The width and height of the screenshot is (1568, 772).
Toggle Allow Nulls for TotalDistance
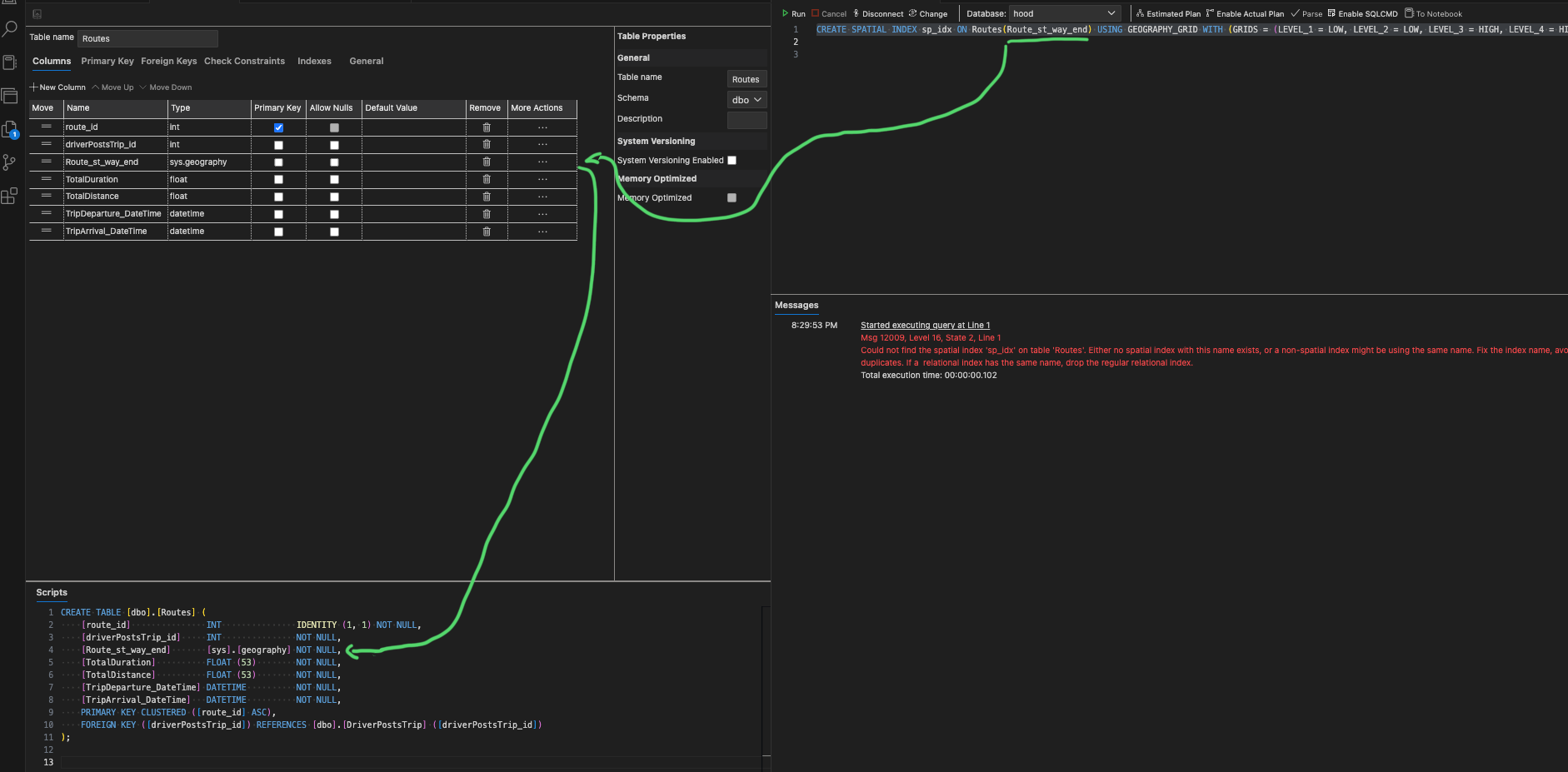point(334,197)
